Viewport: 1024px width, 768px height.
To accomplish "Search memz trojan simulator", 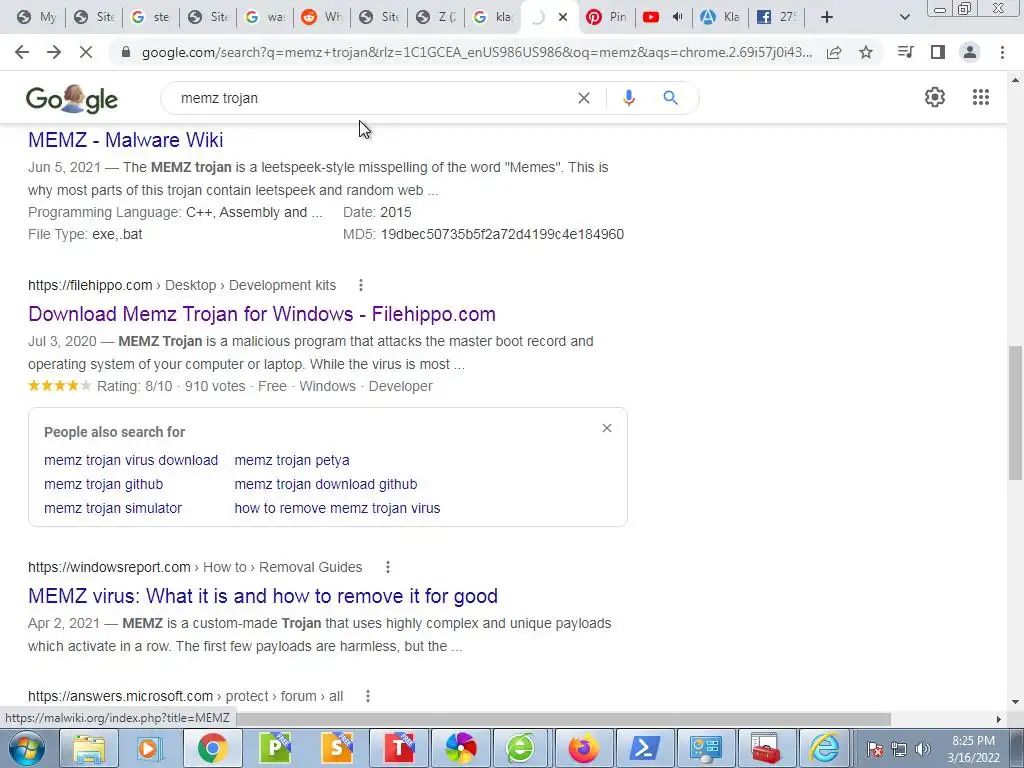I will click(x=112, y=509).
